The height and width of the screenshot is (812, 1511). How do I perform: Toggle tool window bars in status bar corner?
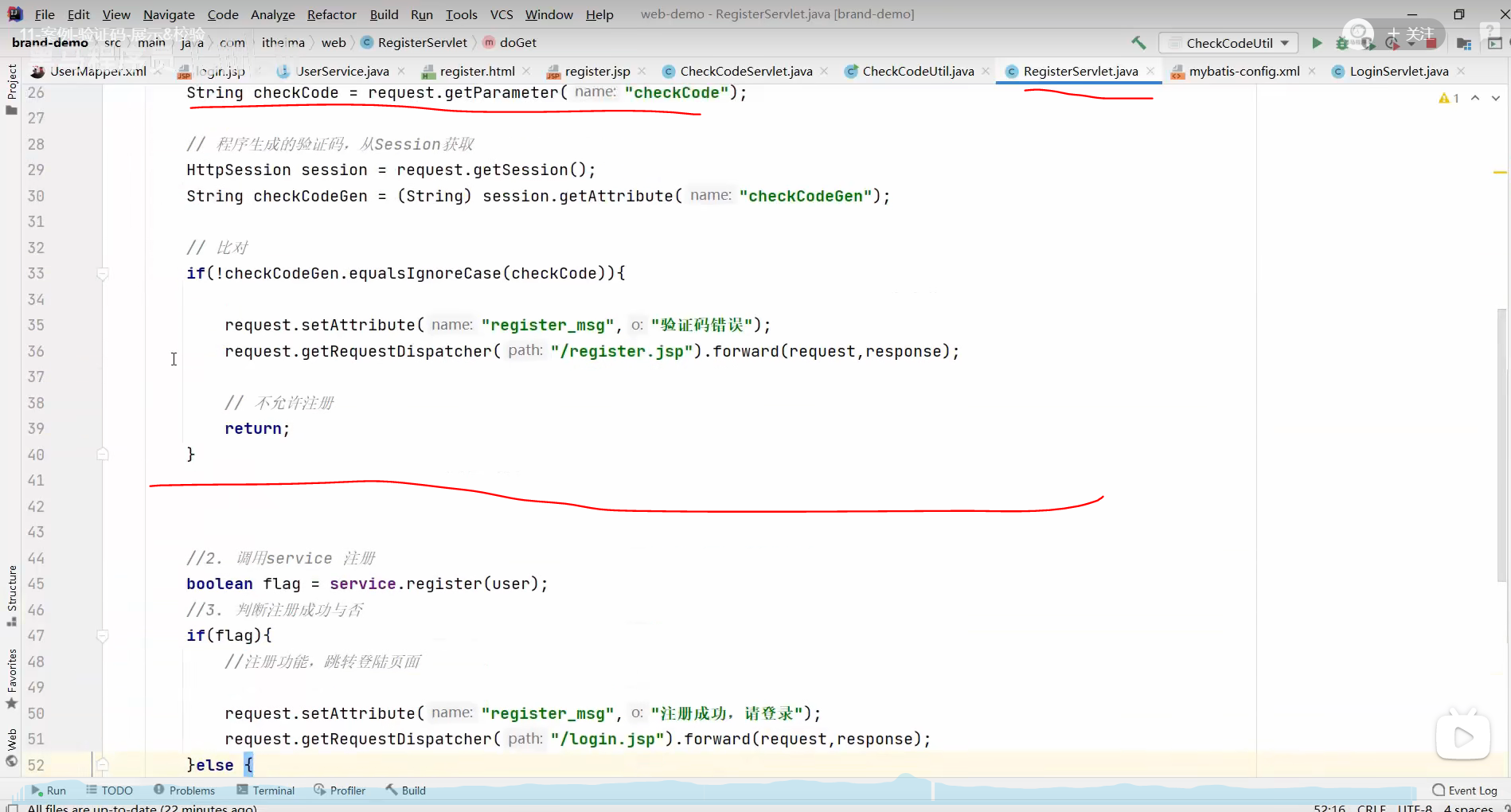coord(12,807)
